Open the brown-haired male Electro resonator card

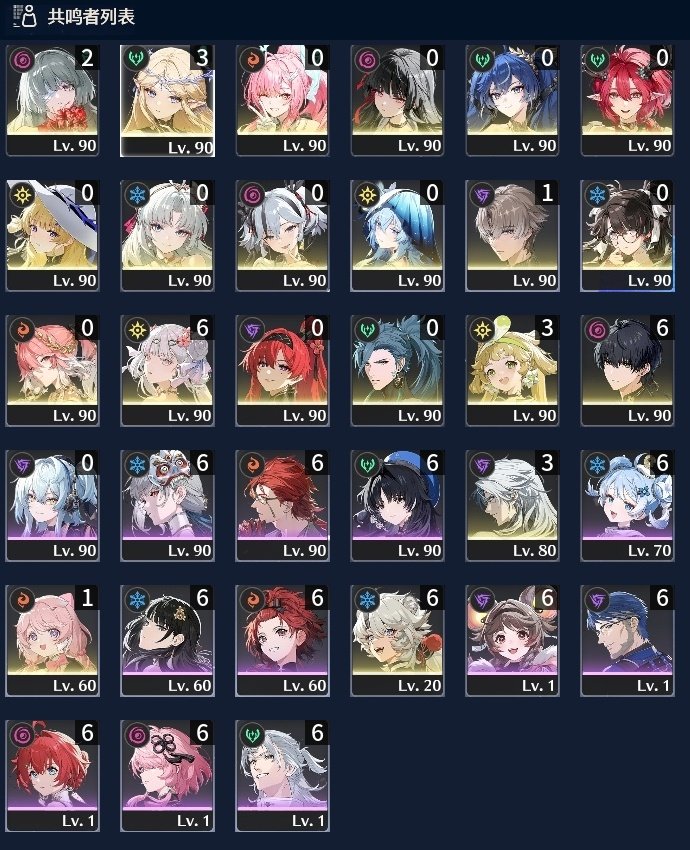(x=512, y=236)
